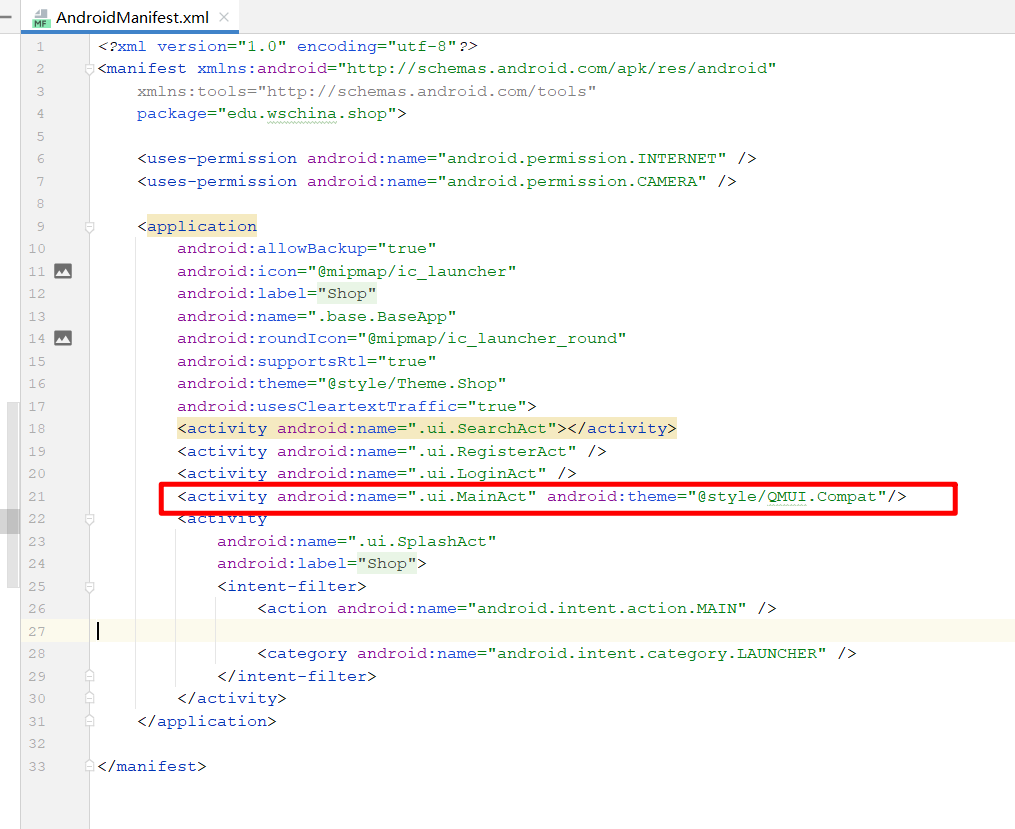Click the package name "edu.wschina.shop"
This screenshot has width=1015, height=829.
(x=307, y=114)
